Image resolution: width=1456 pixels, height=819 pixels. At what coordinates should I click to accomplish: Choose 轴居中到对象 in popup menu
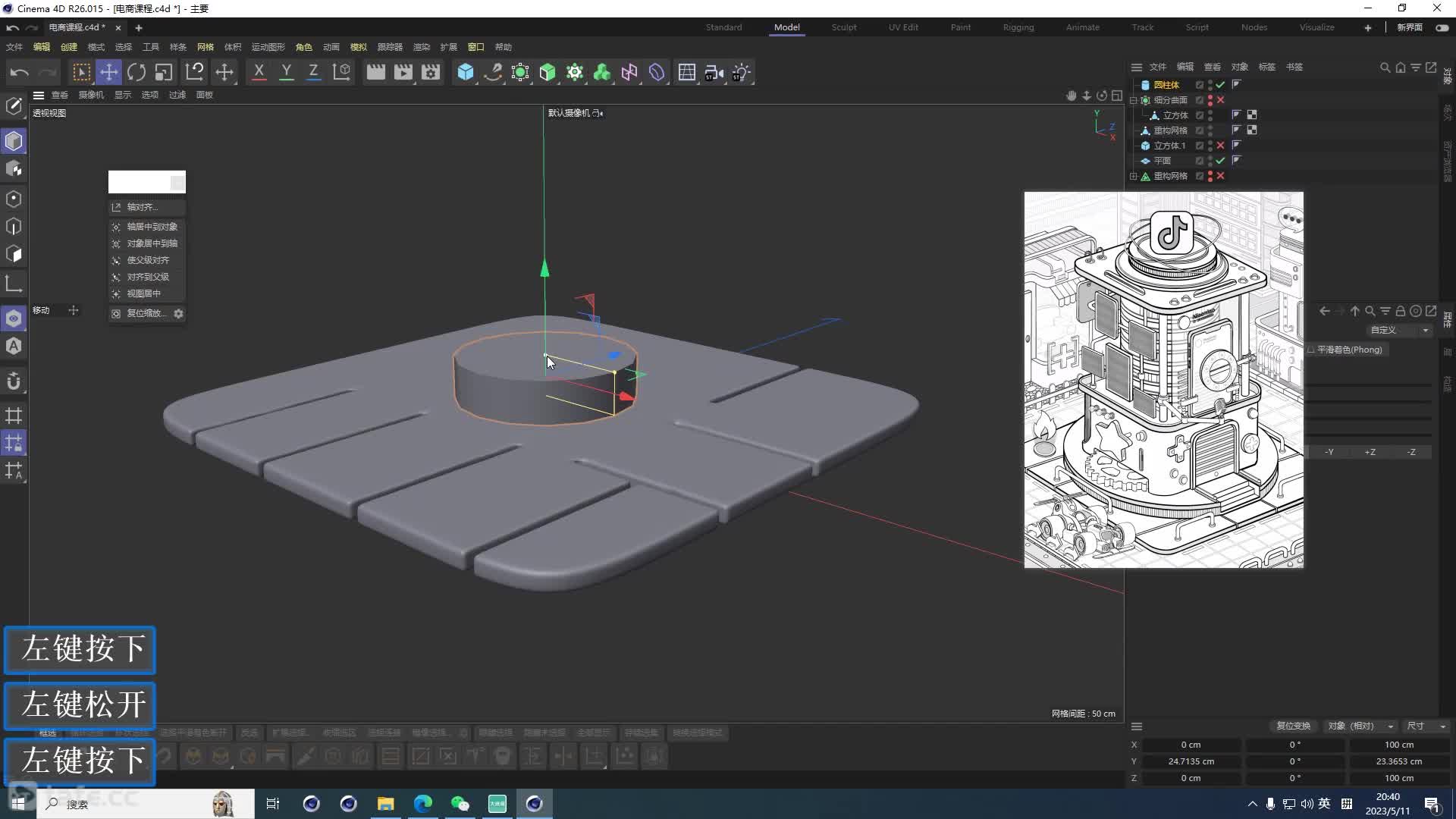[x=148, y=227]
